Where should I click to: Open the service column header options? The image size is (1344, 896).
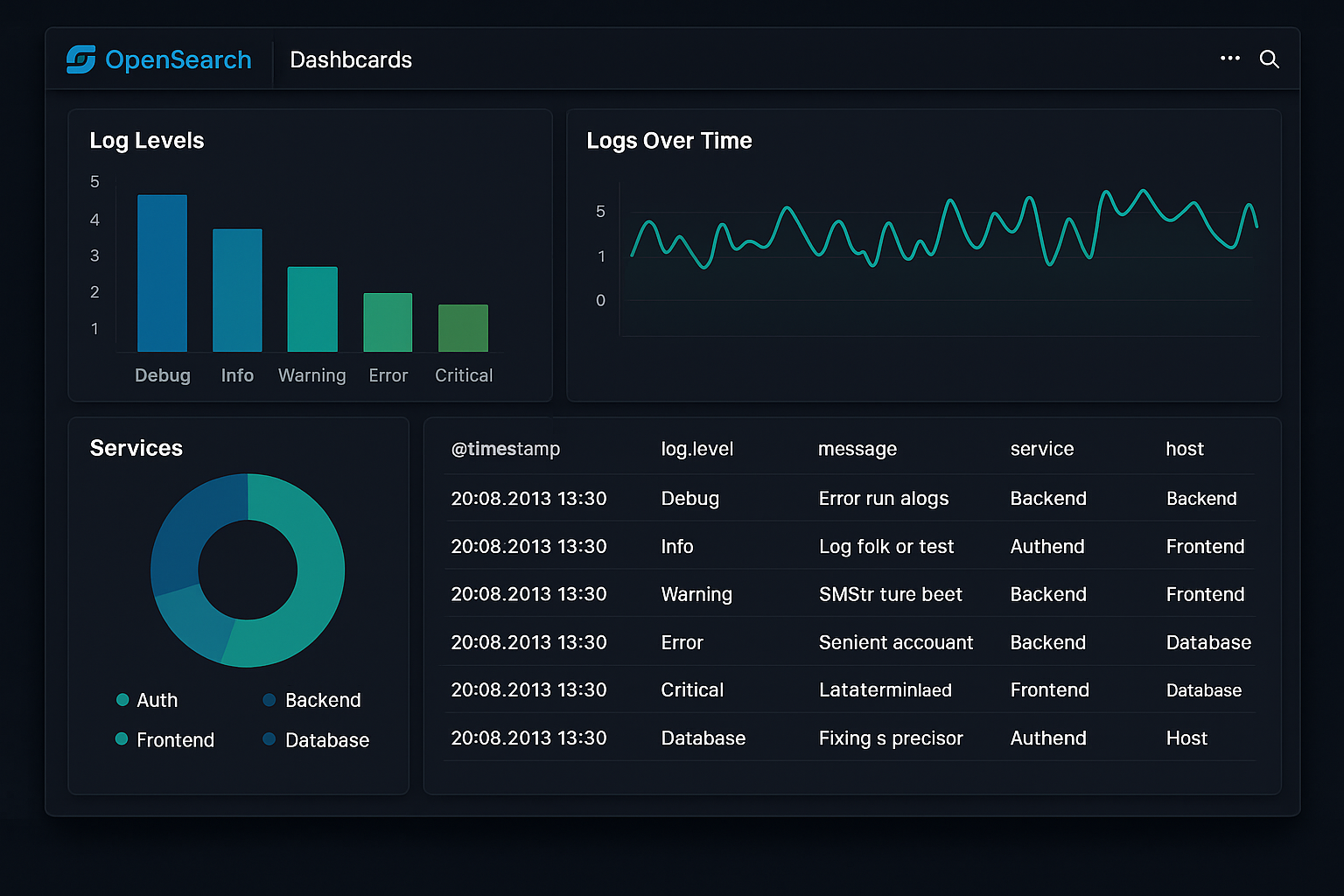(x=1041, y=448)
